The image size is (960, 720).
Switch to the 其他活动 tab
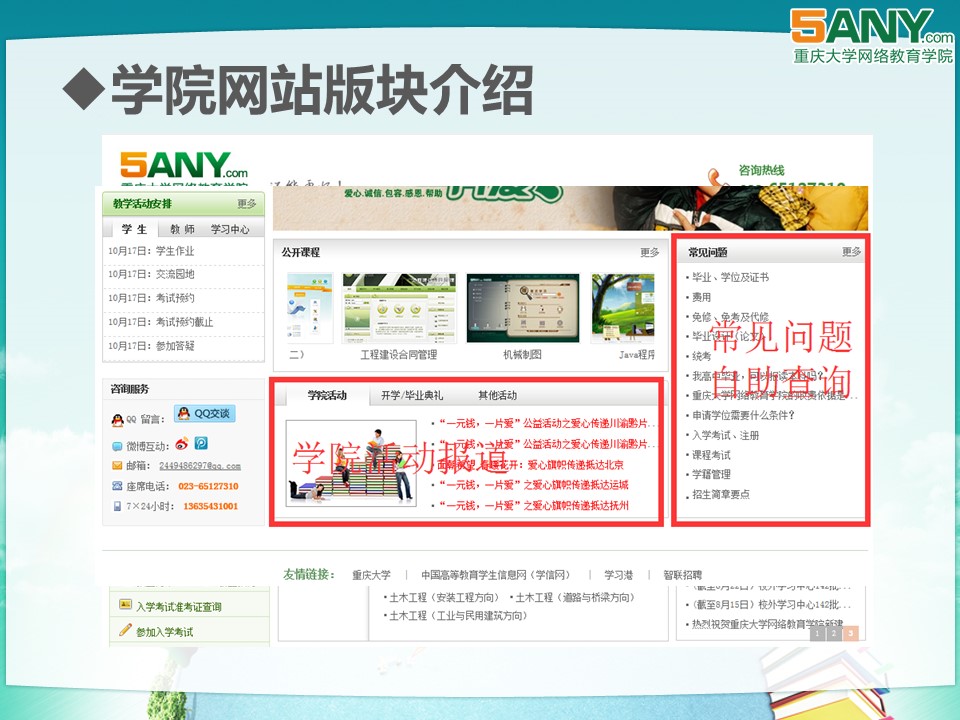click(x=497, y=395)
